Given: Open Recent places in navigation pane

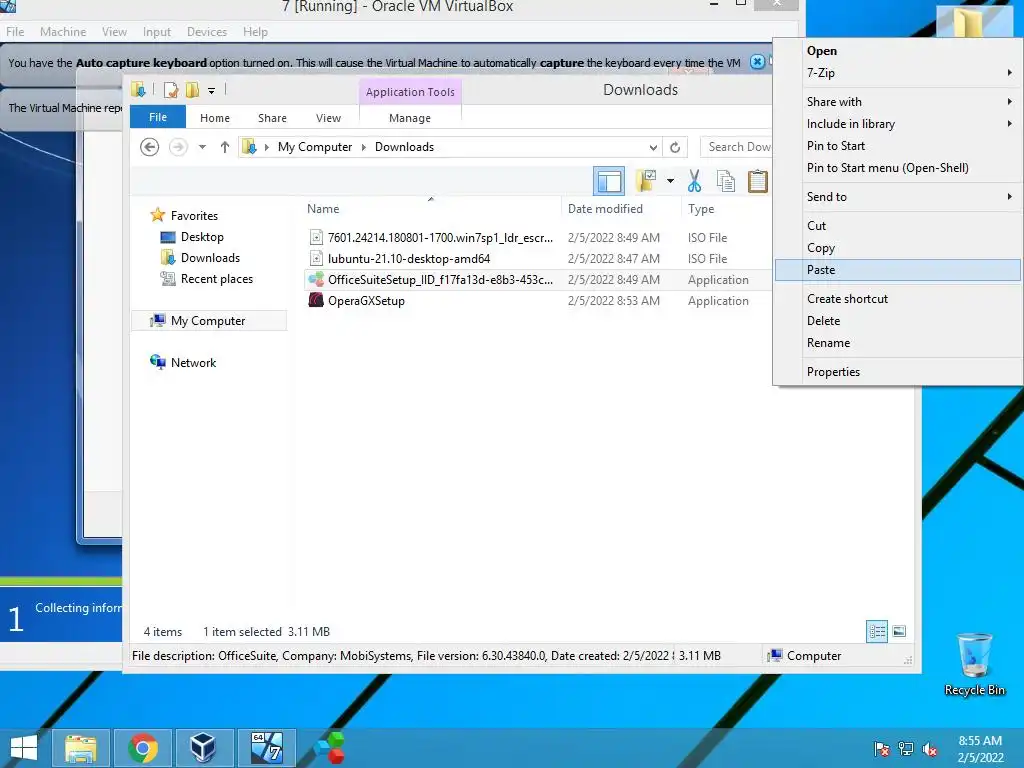Looking at the screenshot, I should click(217, 279).
